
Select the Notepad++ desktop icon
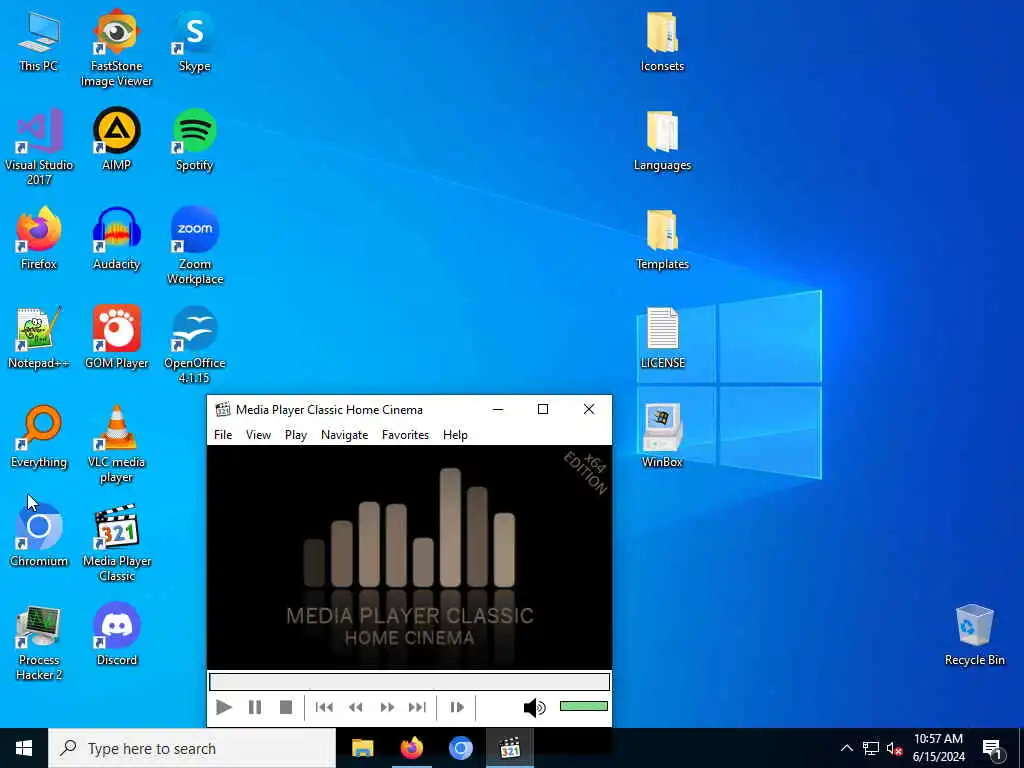point(39,338)
